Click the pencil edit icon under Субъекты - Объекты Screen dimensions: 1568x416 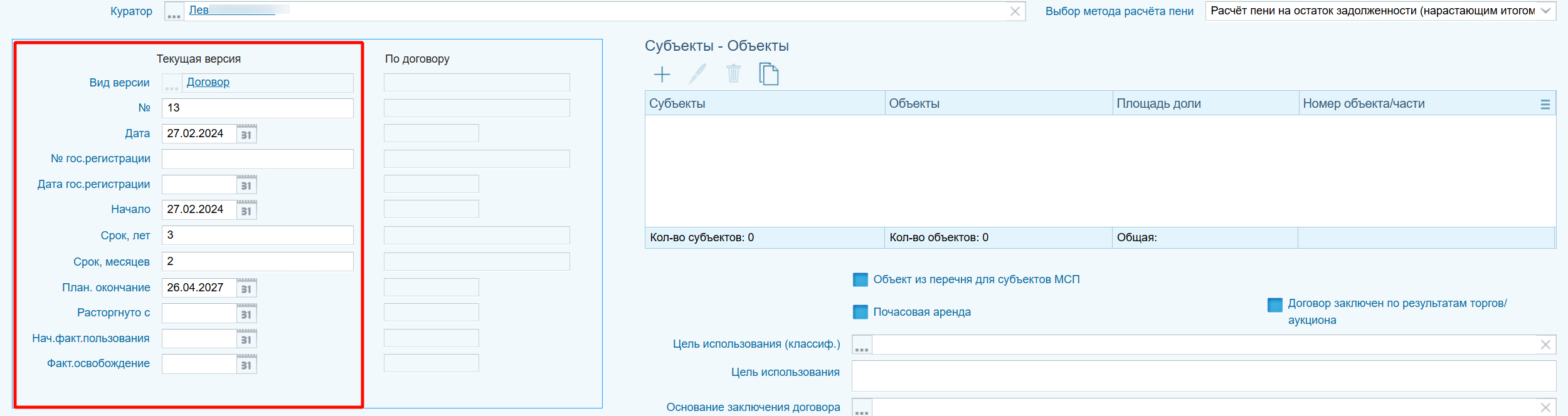[697, 74]
